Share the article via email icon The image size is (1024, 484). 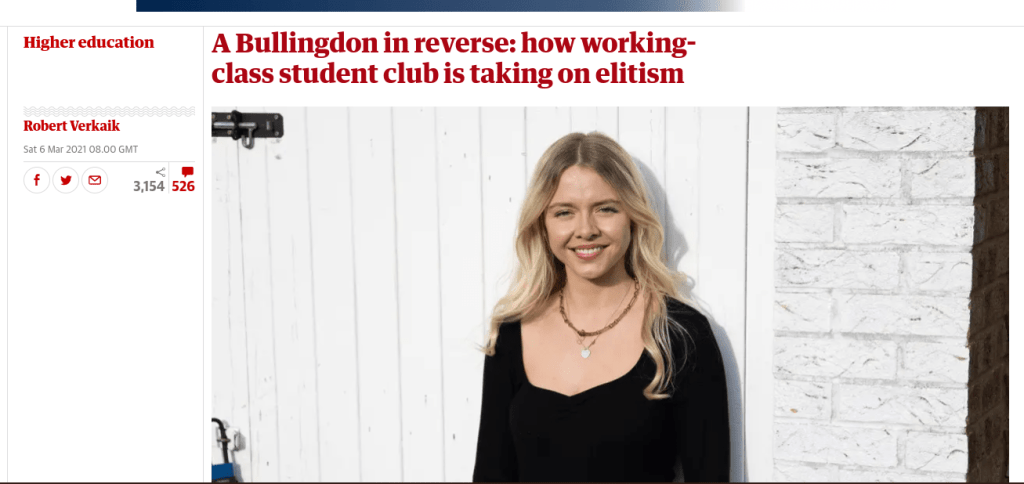point(95,180)
